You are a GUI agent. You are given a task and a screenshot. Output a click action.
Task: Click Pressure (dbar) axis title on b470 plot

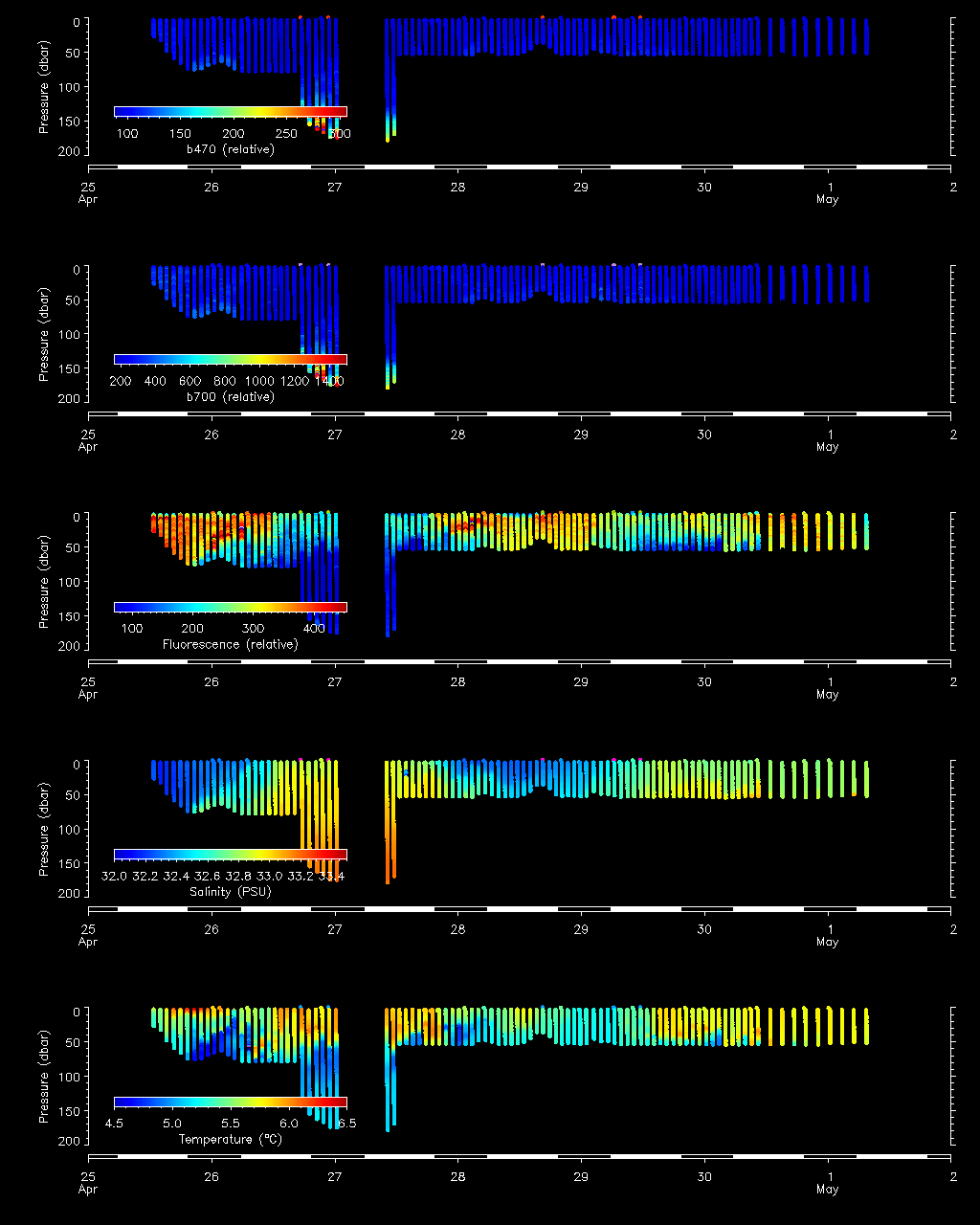(x=44, y=87)
